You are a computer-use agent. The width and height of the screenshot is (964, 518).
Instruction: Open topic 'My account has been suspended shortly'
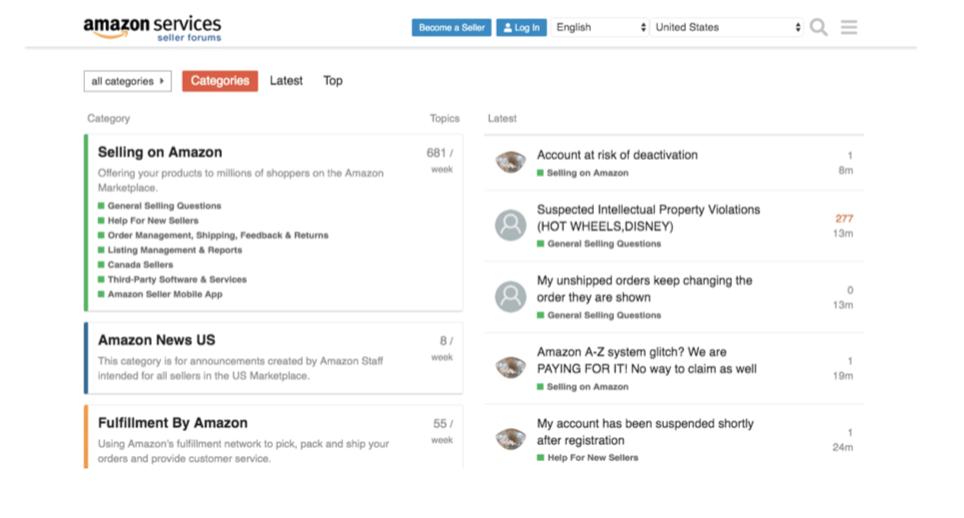click(x=645, y=432)
